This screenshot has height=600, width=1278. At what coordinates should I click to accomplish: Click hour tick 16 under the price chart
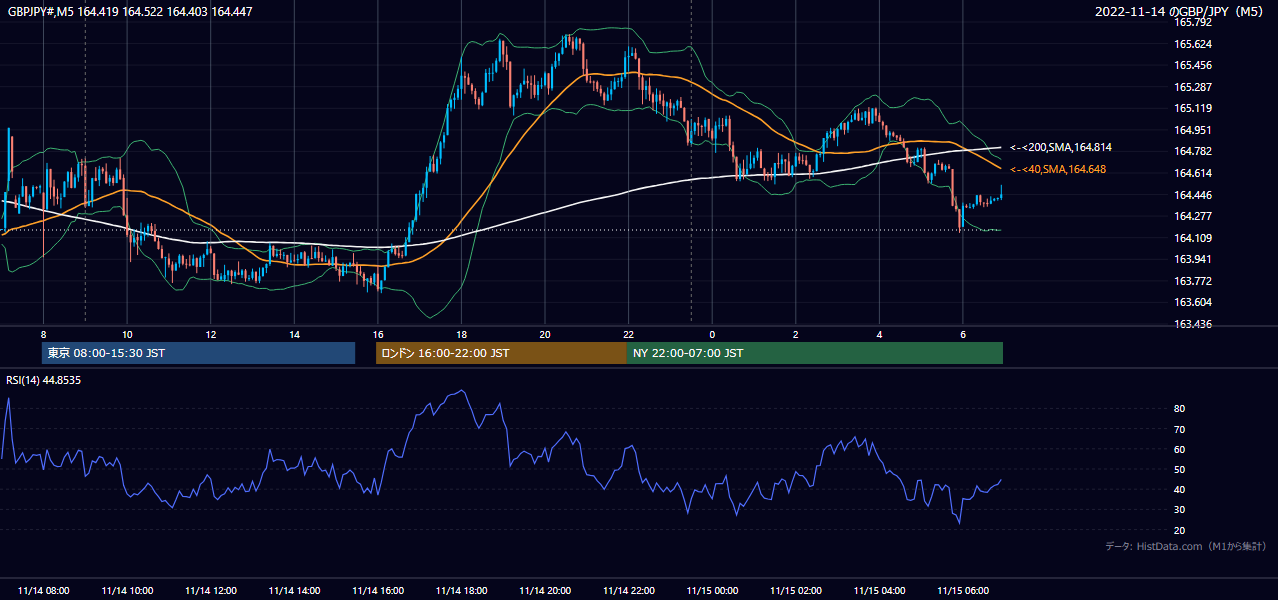pyautogui.click(x=378, y=334)
